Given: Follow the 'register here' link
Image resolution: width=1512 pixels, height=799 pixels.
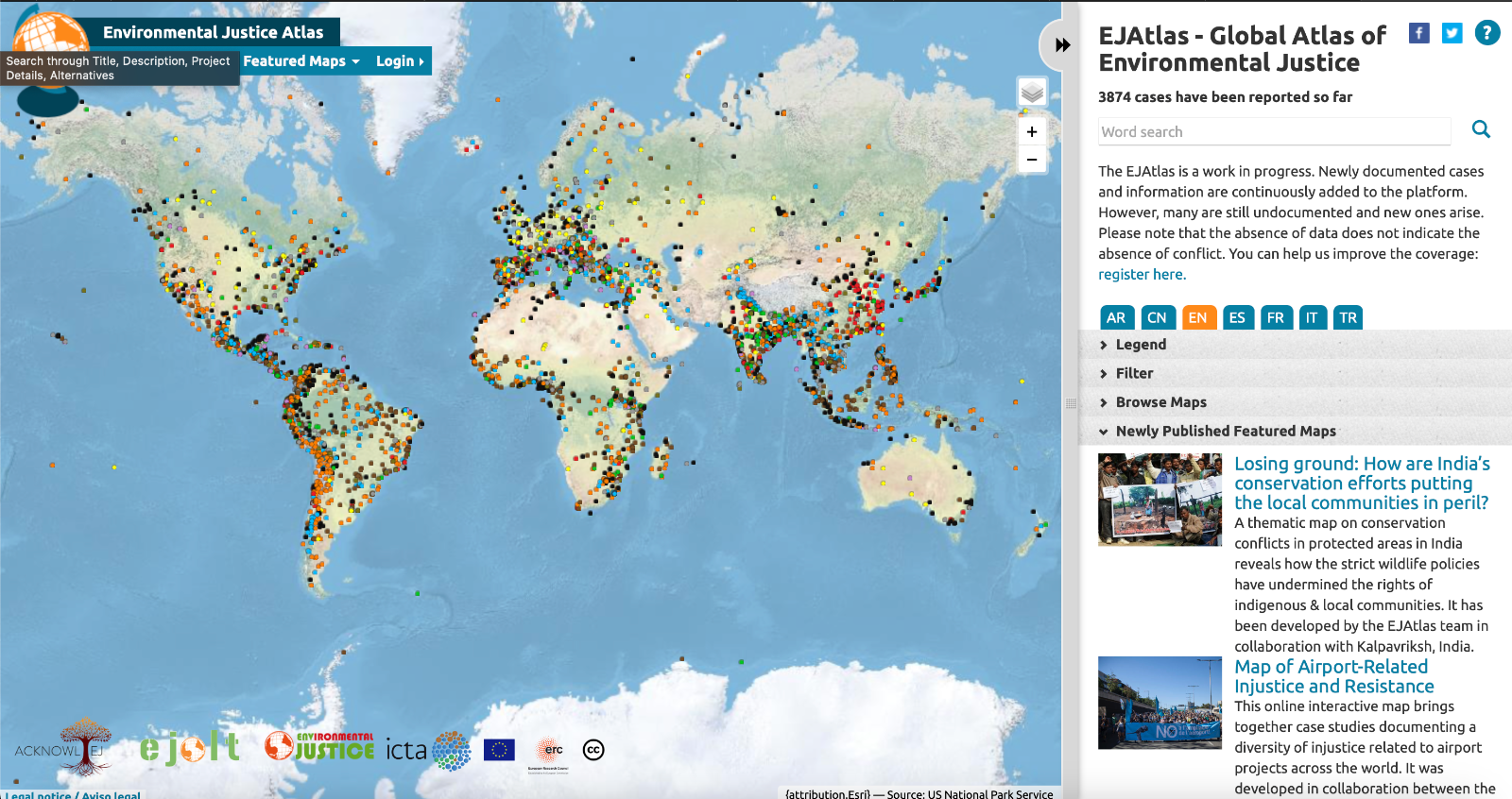Looking at the screenshot, I should coord(1142,275).
